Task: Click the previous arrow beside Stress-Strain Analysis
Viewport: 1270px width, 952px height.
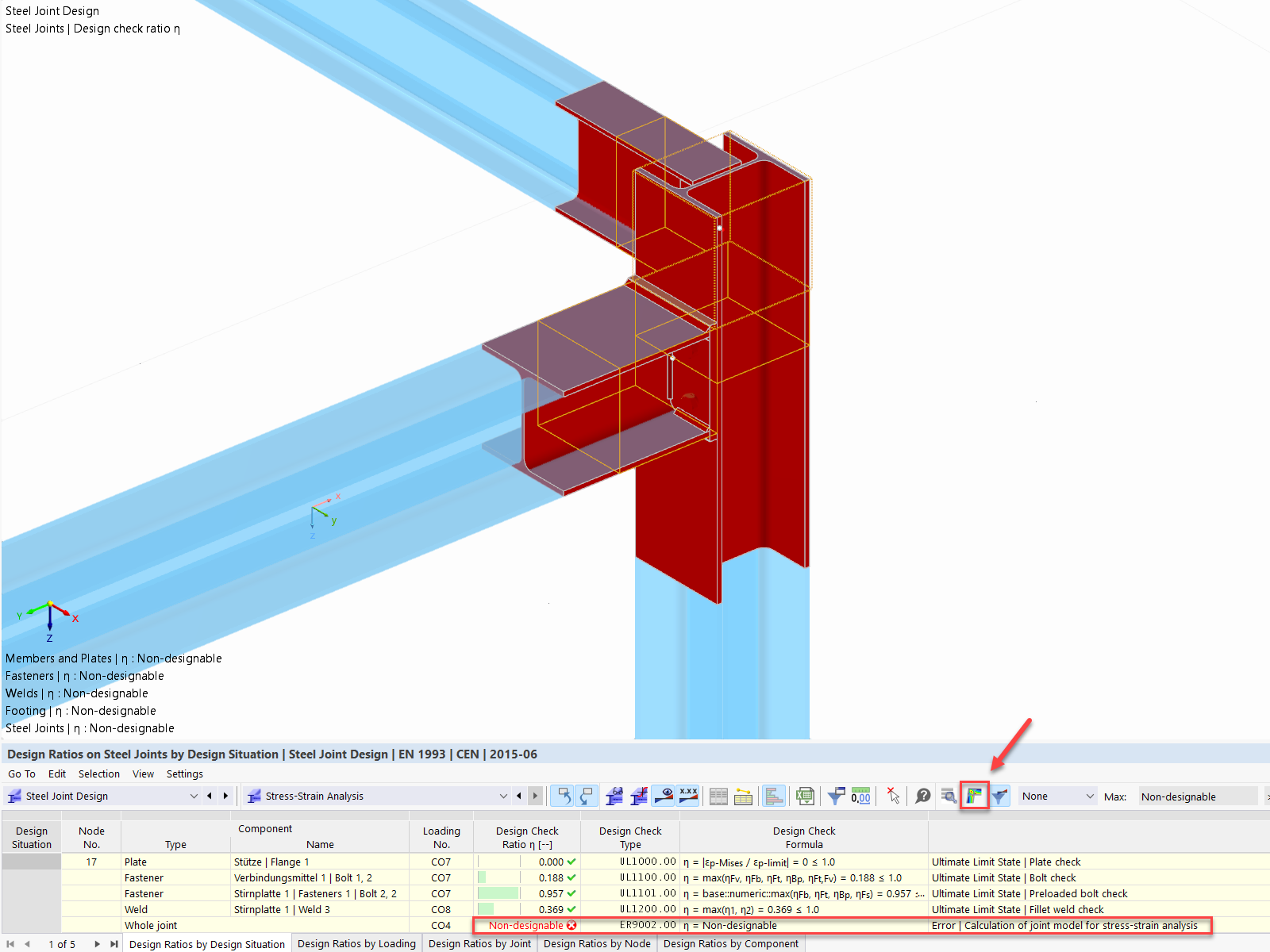Action: [x=519, y=796]
